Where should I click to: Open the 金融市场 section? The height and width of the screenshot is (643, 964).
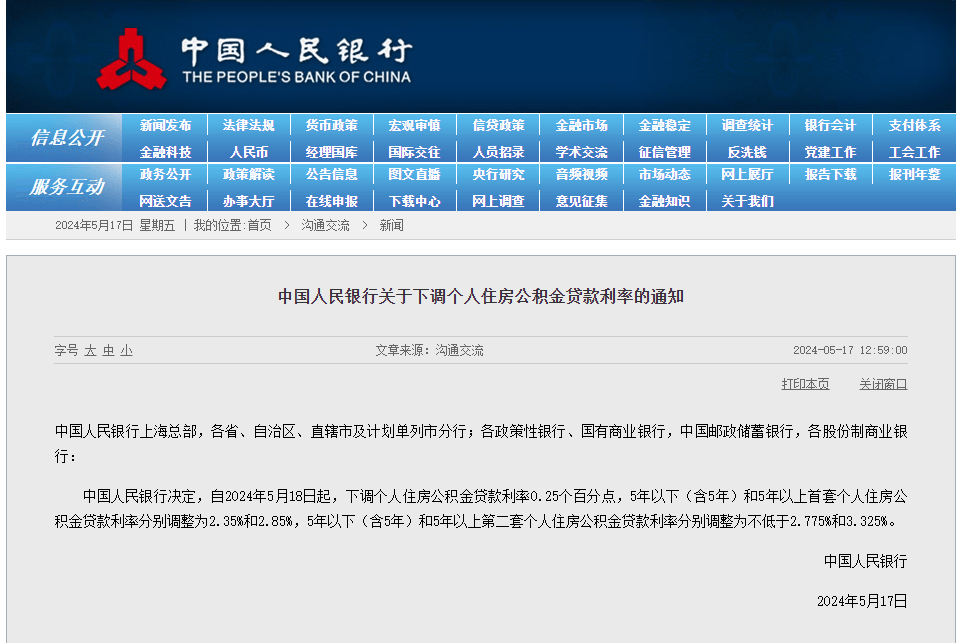(582, 125)
